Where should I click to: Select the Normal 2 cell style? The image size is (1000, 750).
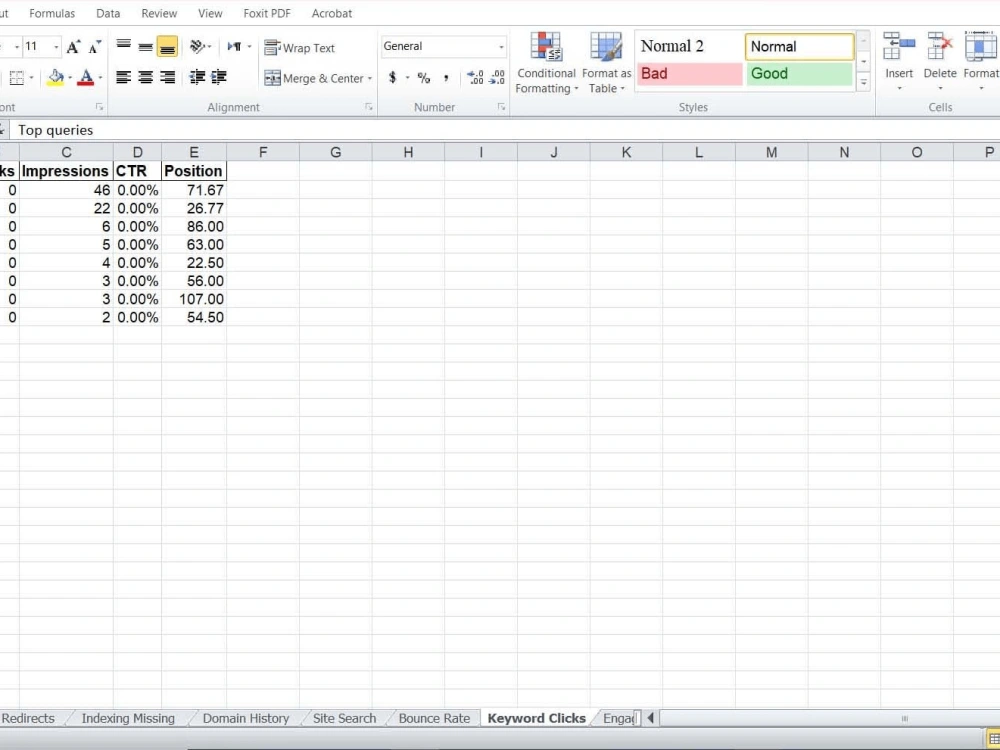689,47
